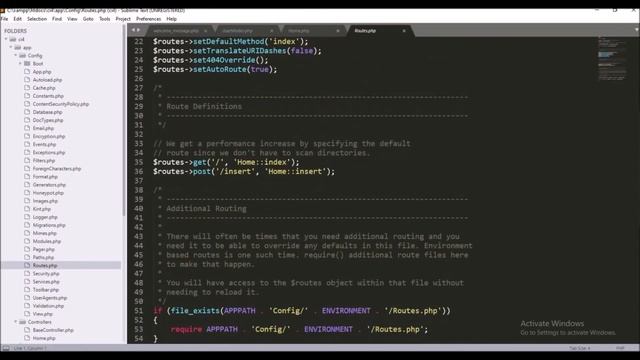Open Toolbar.php in sidebar
This screenshot has height=360, width=640.
pos(46,290)
